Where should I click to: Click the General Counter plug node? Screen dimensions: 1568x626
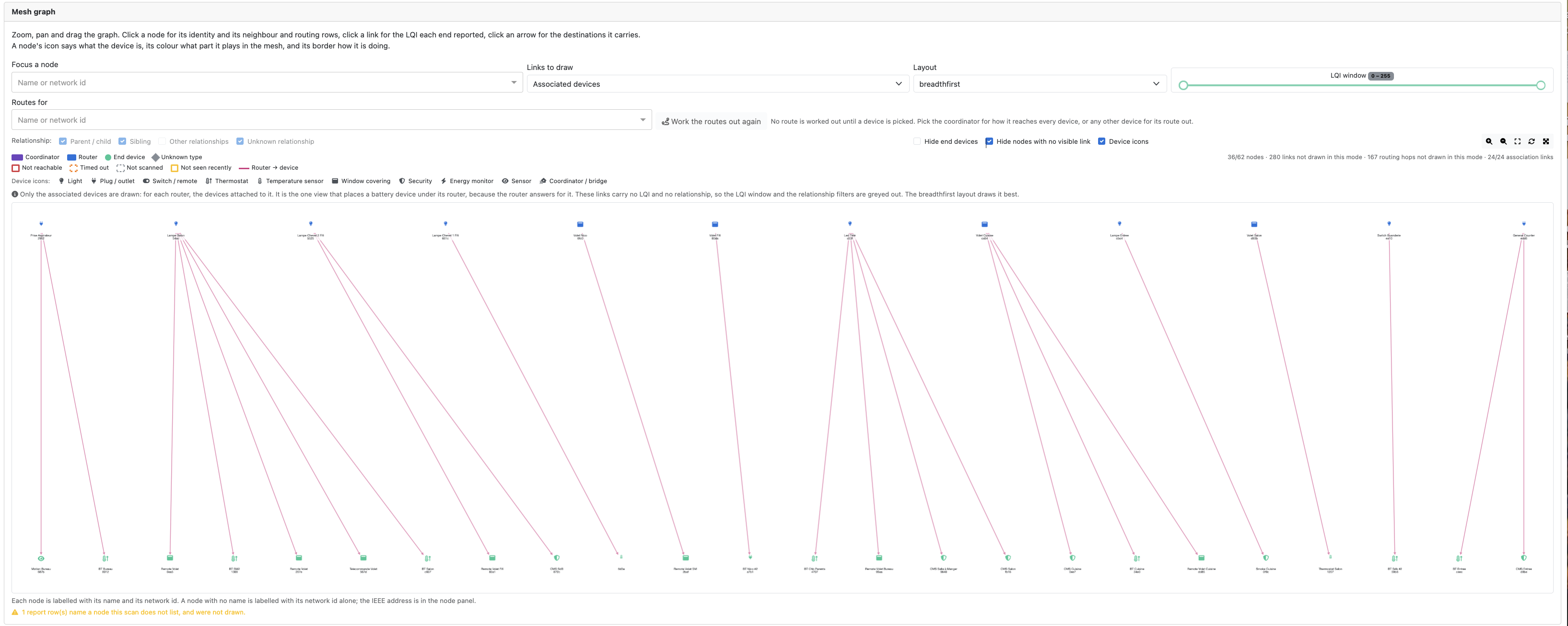[1523, 224]
